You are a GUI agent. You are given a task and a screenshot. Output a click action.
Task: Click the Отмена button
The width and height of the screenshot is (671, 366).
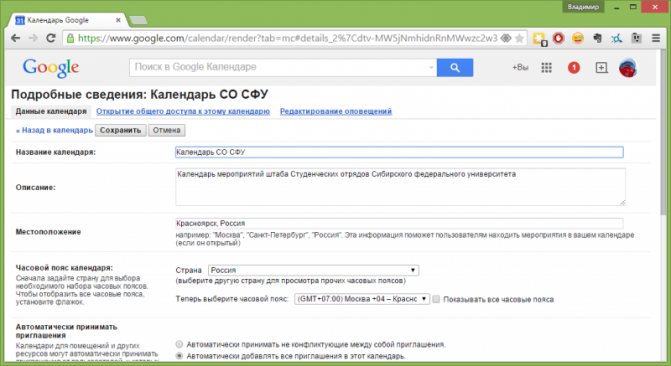(166, 130)
